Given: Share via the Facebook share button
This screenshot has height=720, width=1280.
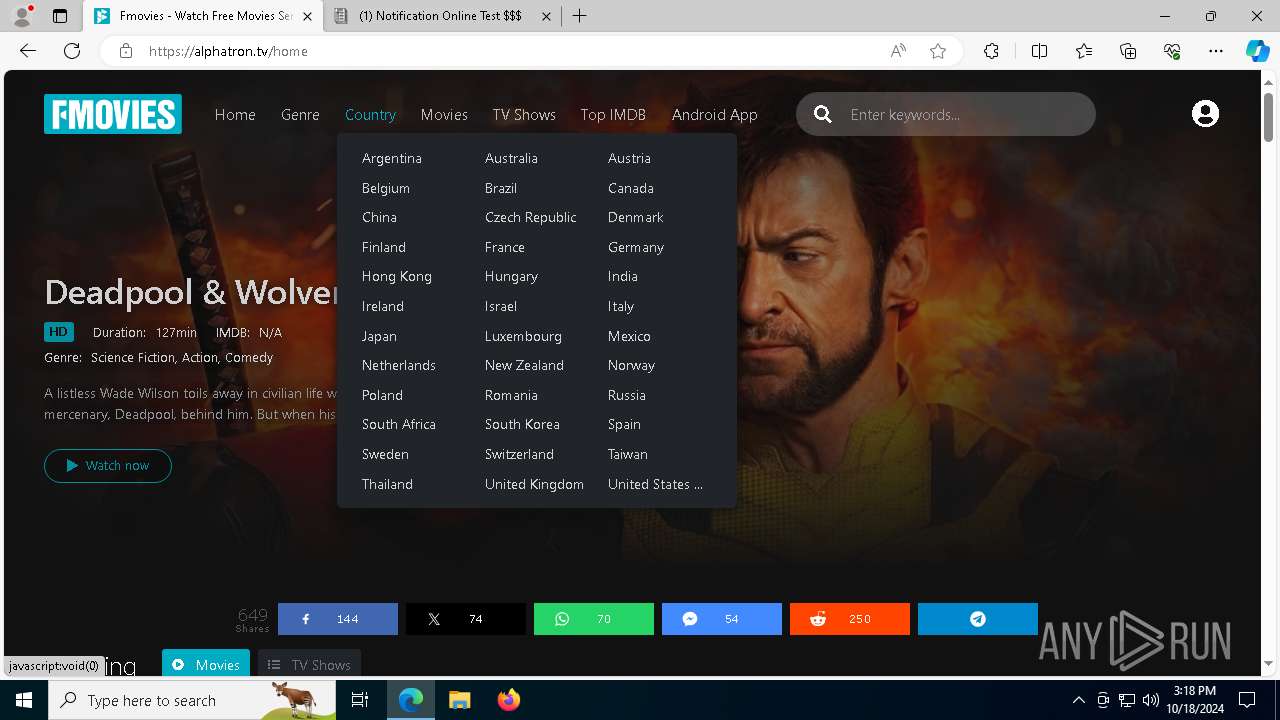Looking at the screenshot, I should pos(338,619).
